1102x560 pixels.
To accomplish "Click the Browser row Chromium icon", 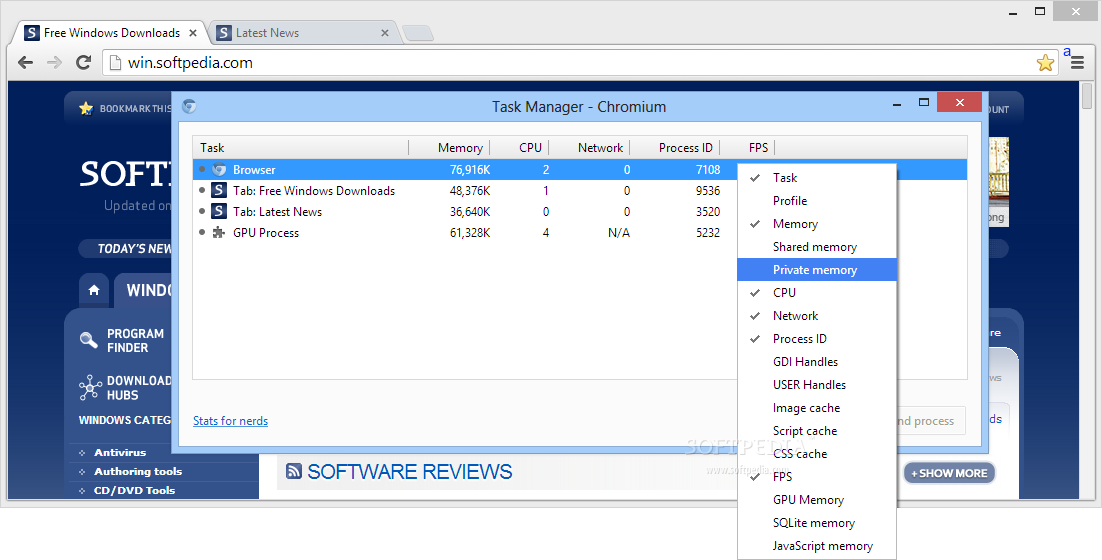I will click(219, 169).
